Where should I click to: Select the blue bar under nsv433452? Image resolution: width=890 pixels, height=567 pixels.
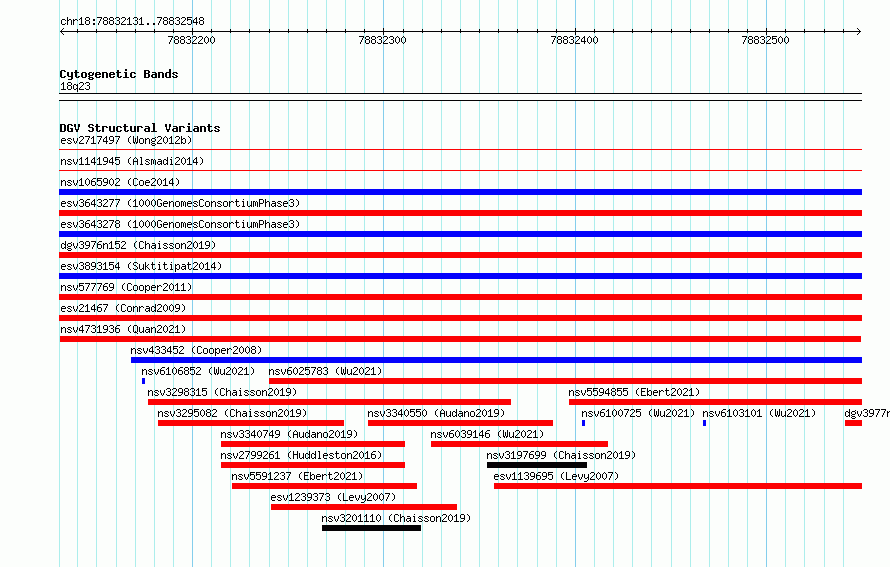click(496, 360)
